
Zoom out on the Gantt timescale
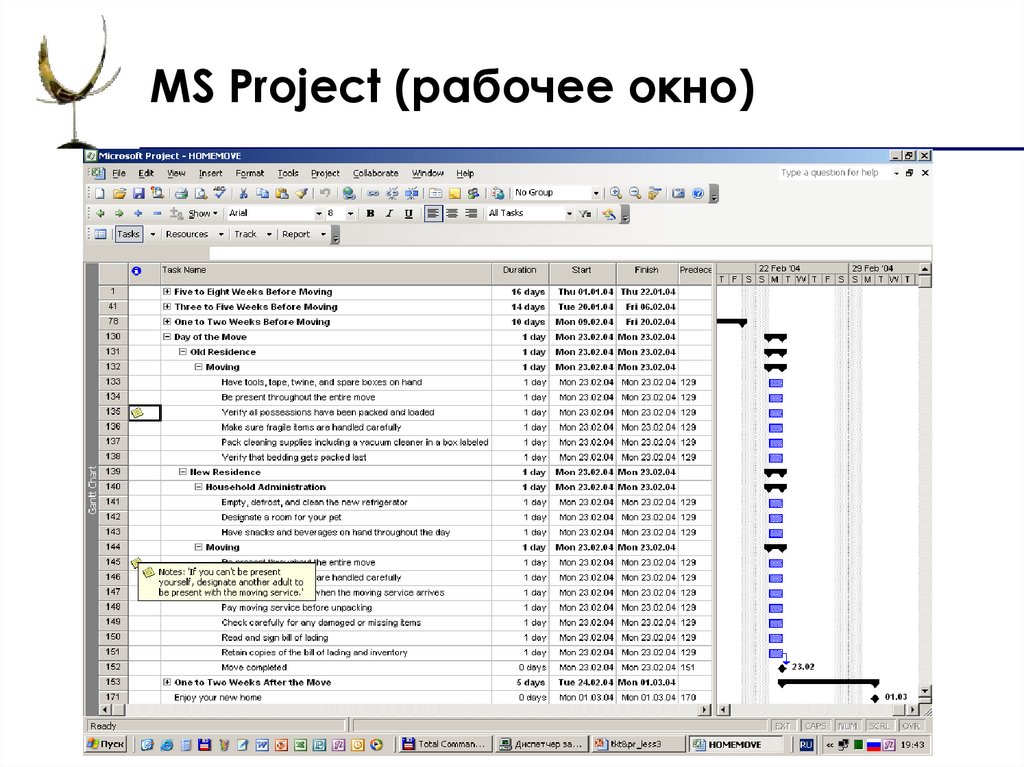point(635,193)
